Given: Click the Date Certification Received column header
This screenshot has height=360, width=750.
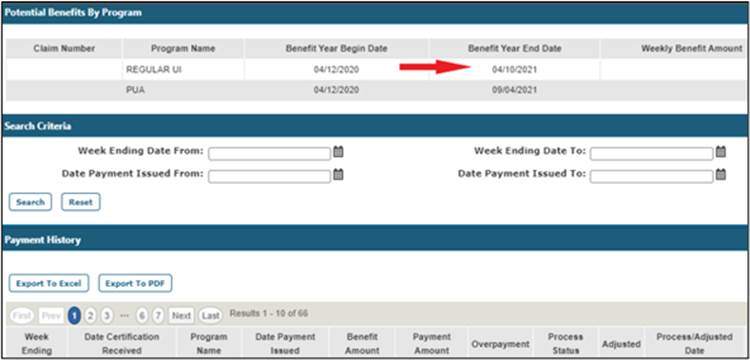Looking at the screenshot, I should [121, 344].
